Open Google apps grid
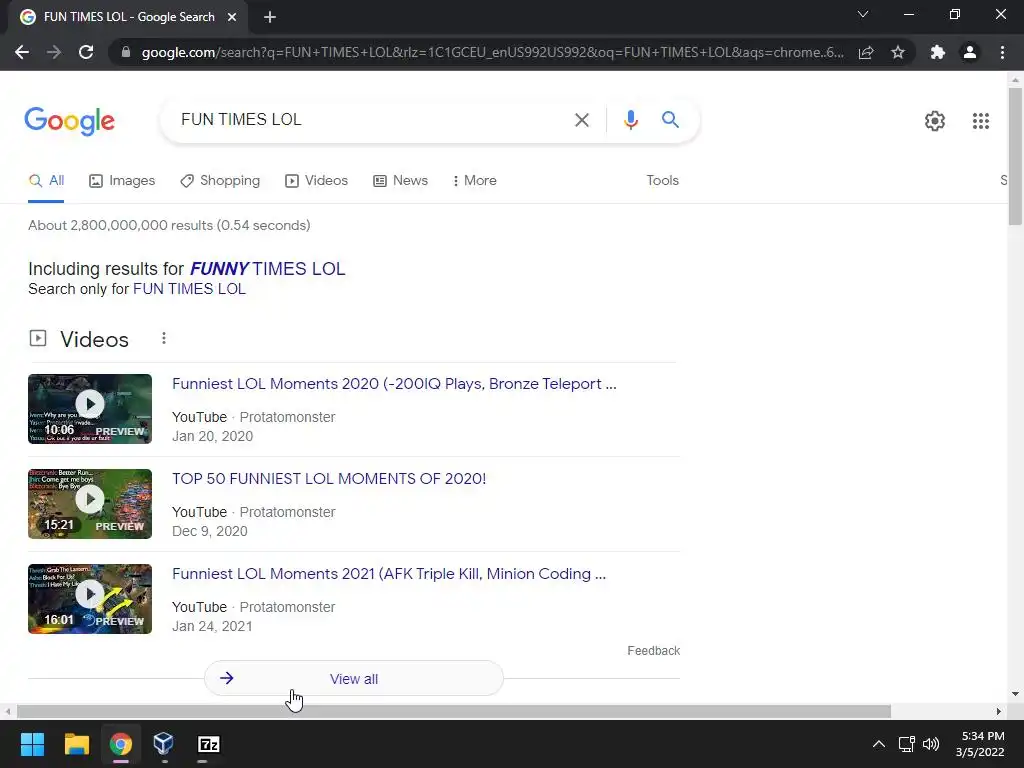 point(980,121)
